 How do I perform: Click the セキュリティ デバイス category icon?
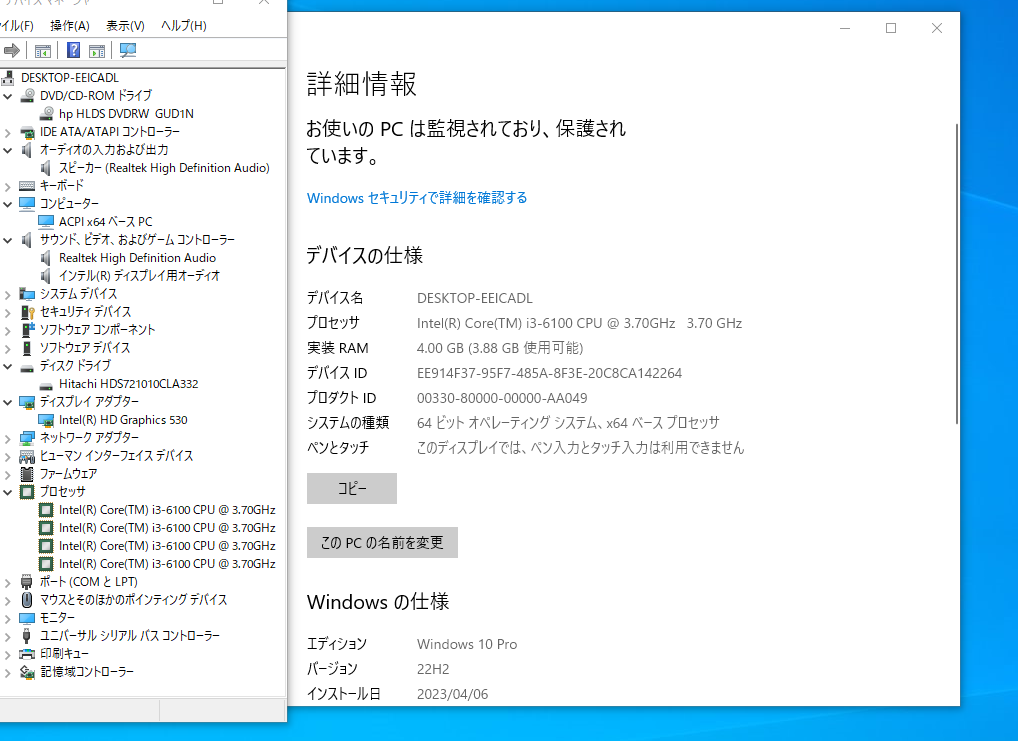click(x=27, y=312)
